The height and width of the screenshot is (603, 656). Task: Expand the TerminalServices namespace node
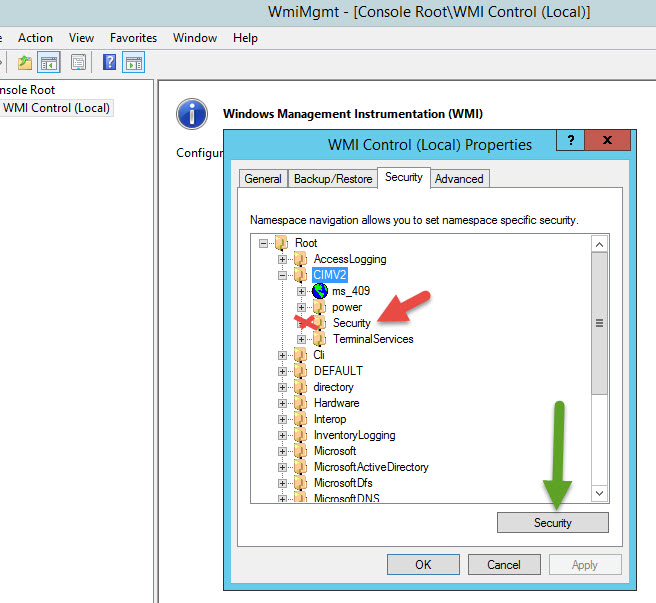coord(302,339)
